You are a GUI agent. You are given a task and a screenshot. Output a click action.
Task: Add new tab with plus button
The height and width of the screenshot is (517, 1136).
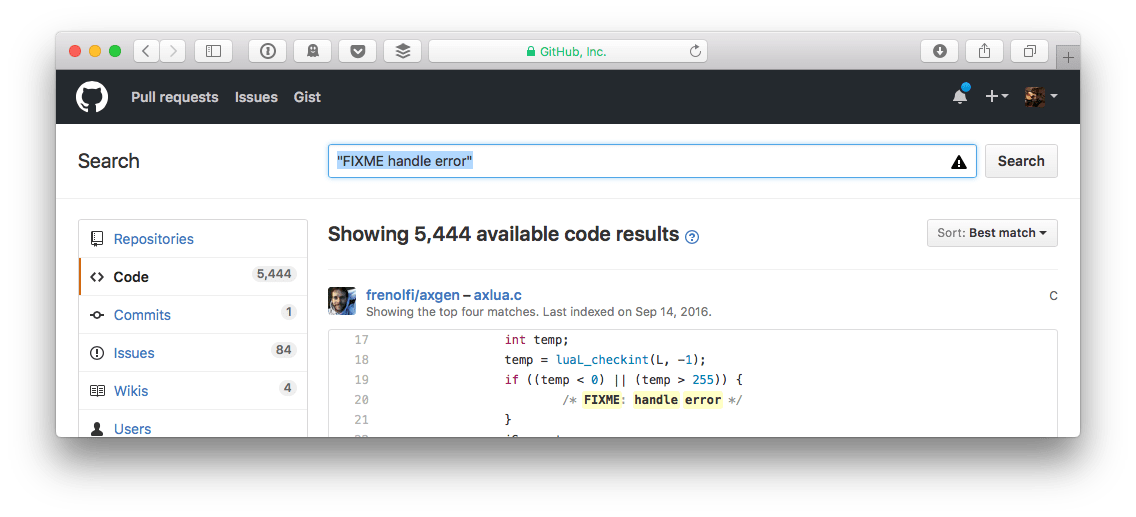pos(1068,58)
